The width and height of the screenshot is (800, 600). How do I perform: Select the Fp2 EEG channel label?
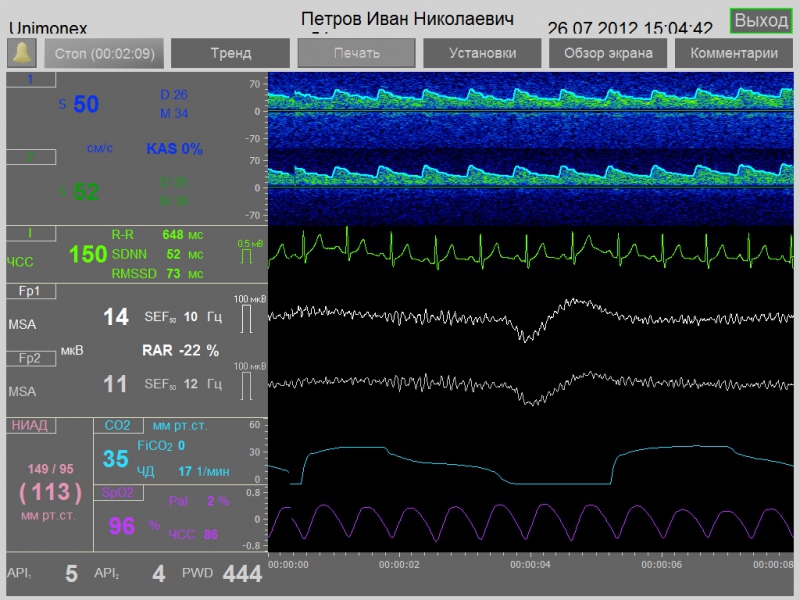pos(29,358)
